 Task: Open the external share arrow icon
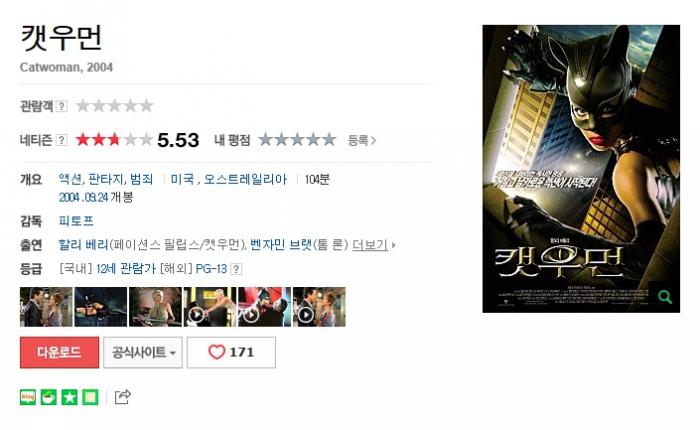[123, 397]
